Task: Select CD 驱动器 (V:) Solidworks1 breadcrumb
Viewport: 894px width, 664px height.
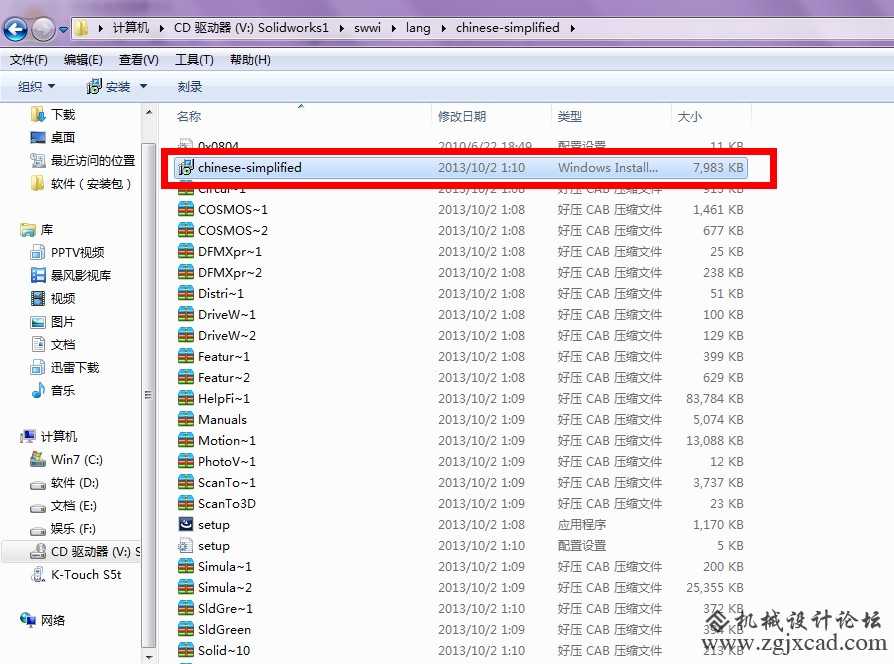Action: [x=251, y=28]
